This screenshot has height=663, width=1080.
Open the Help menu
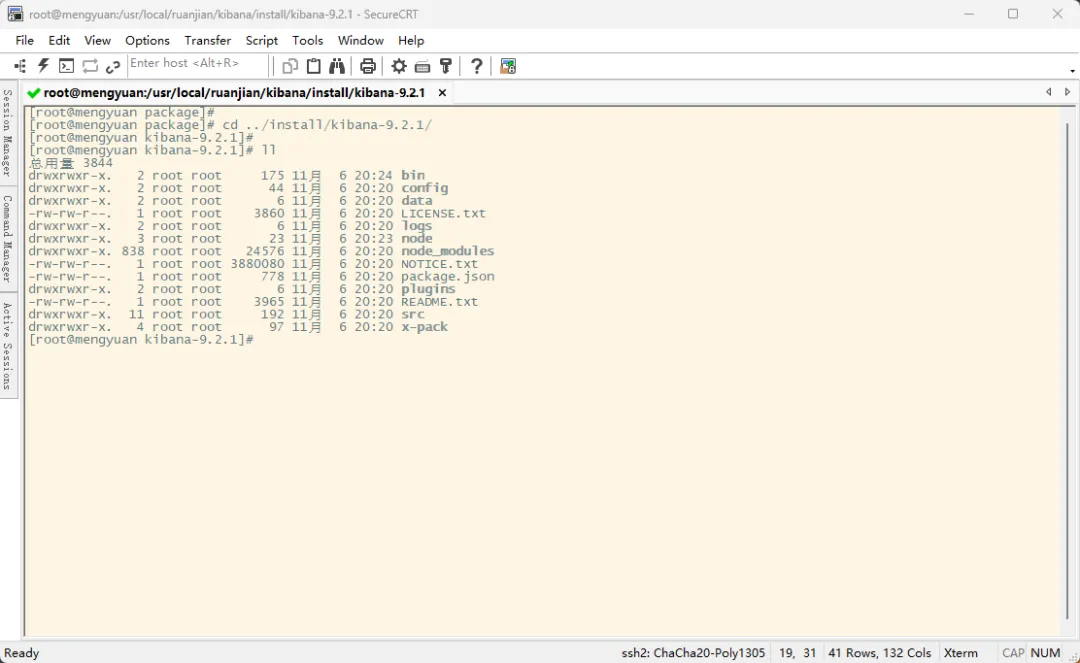tap(411, 41)
